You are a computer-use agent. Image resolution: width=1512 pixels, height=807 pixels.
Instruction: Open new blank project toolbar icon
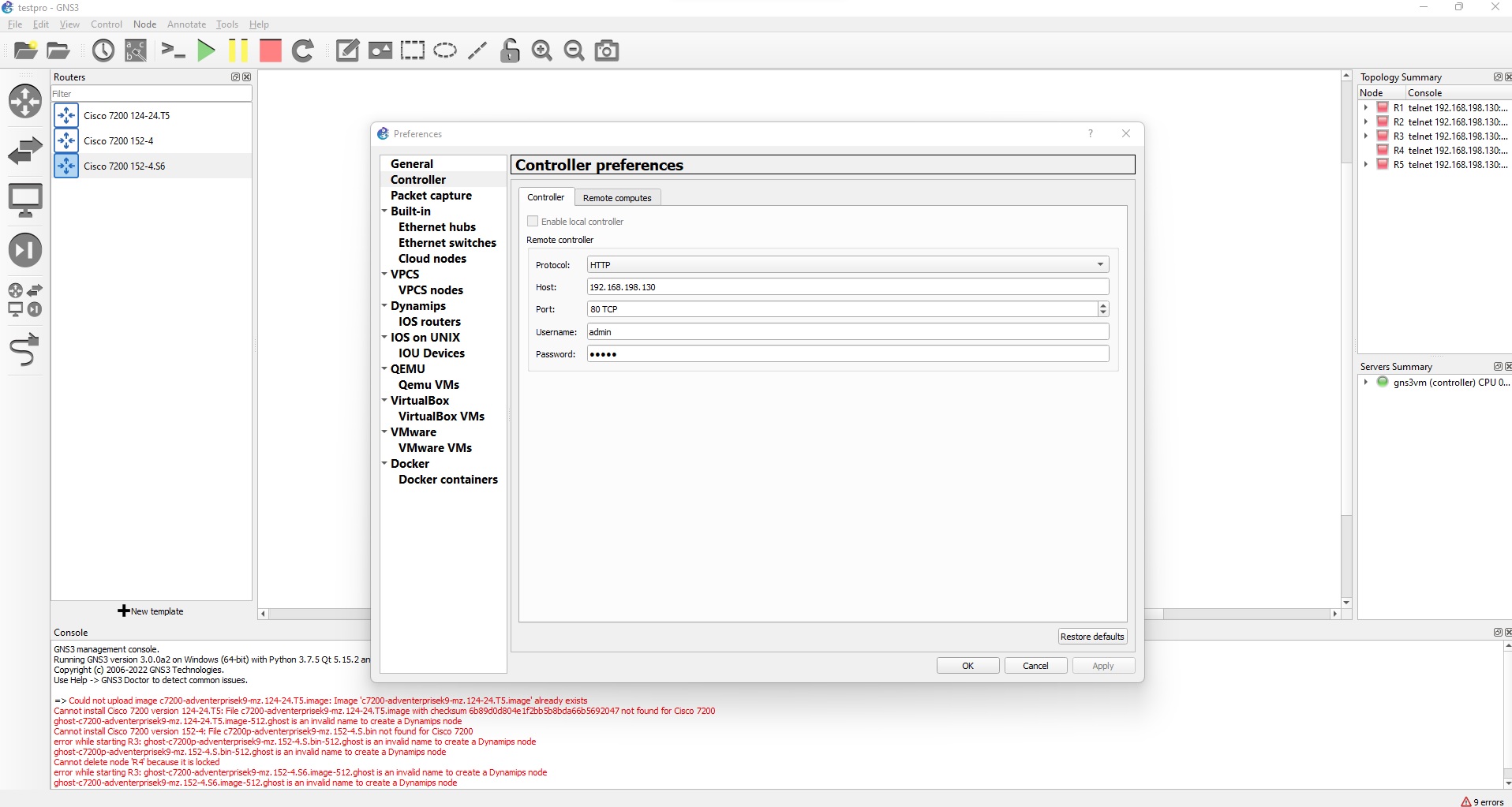25,50
